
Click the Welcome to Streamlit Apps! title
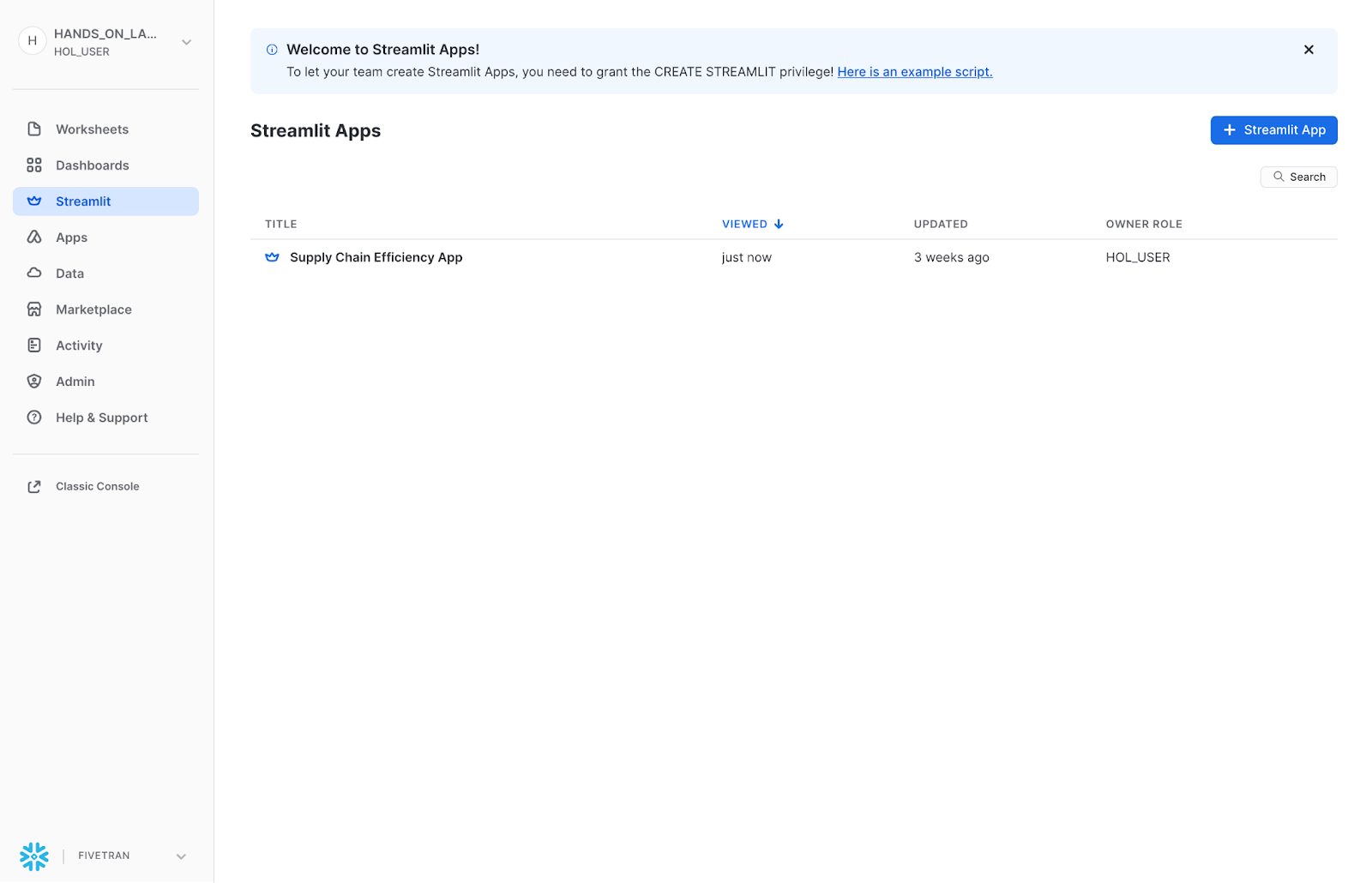tap(382, 50)
